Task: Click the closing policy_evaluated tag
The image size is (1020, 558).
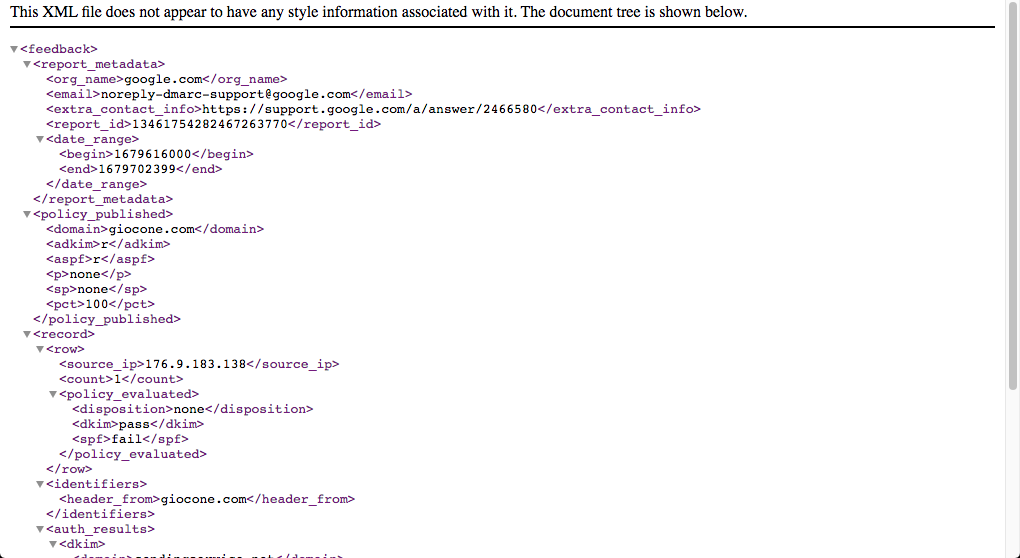Action: pos(133,454)
